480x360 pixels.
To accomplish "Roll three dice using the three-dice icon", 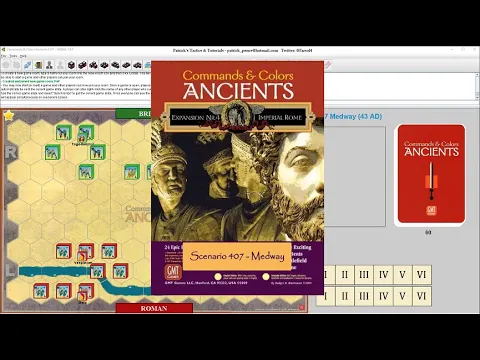I will (93, 65).
